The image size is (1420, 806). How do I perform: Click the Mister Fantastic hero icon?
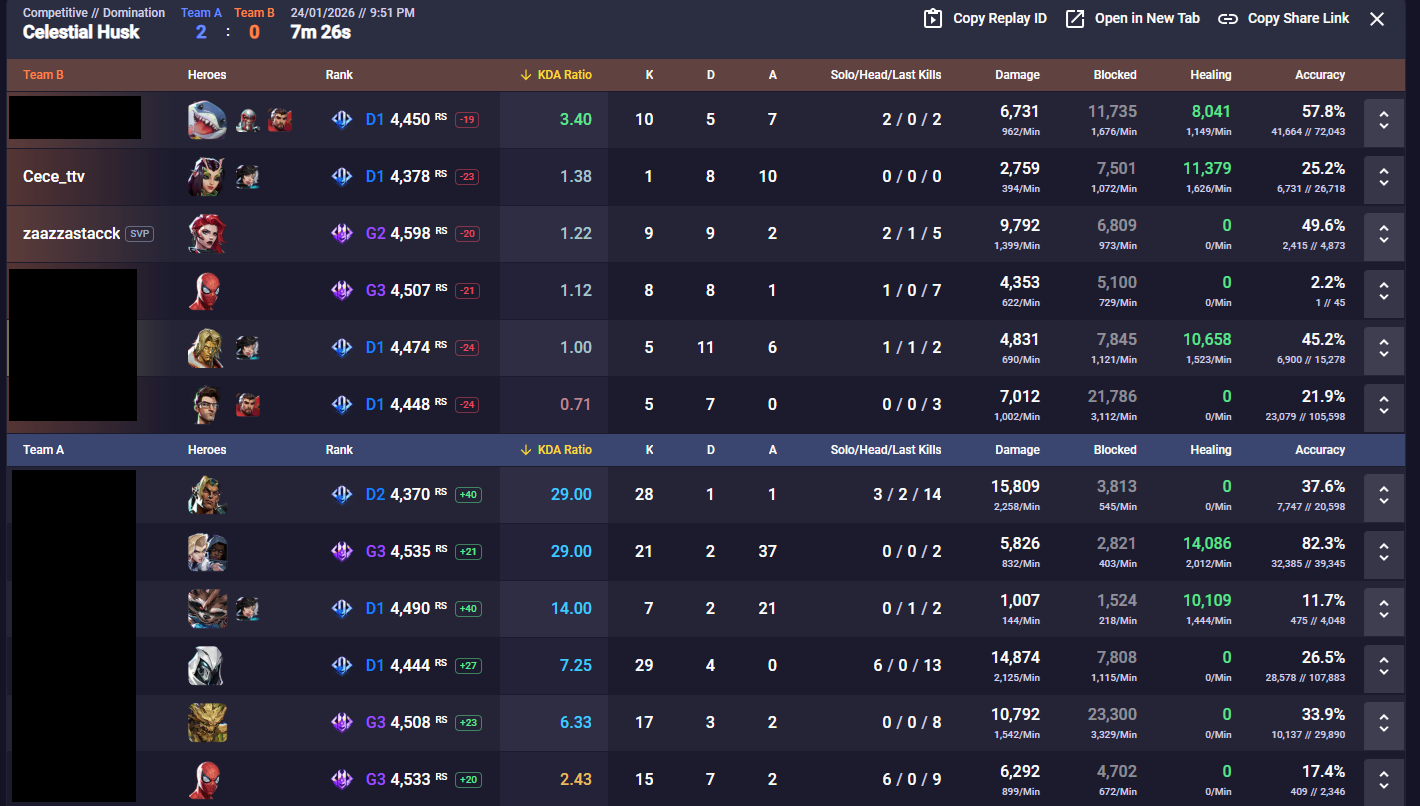click(207, 405)
